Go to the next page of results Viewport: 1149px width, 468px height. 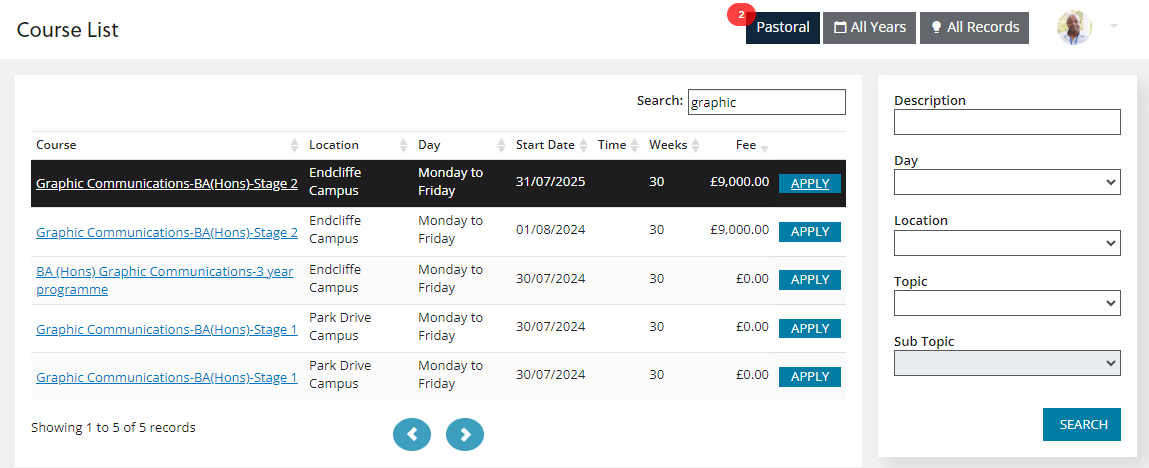pyautogui.click(x=465, y=434)
